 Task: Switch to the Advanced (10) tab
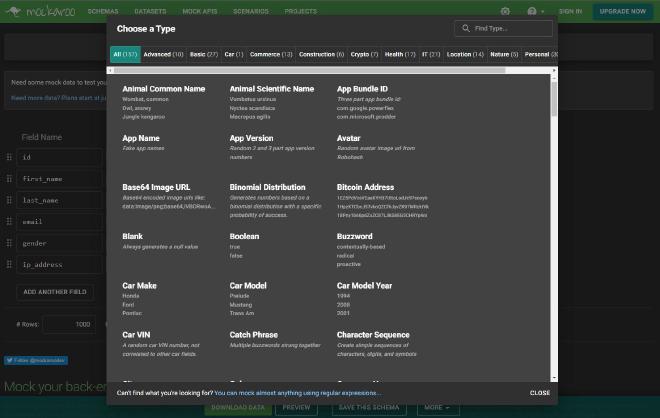[x=163, y=54]
